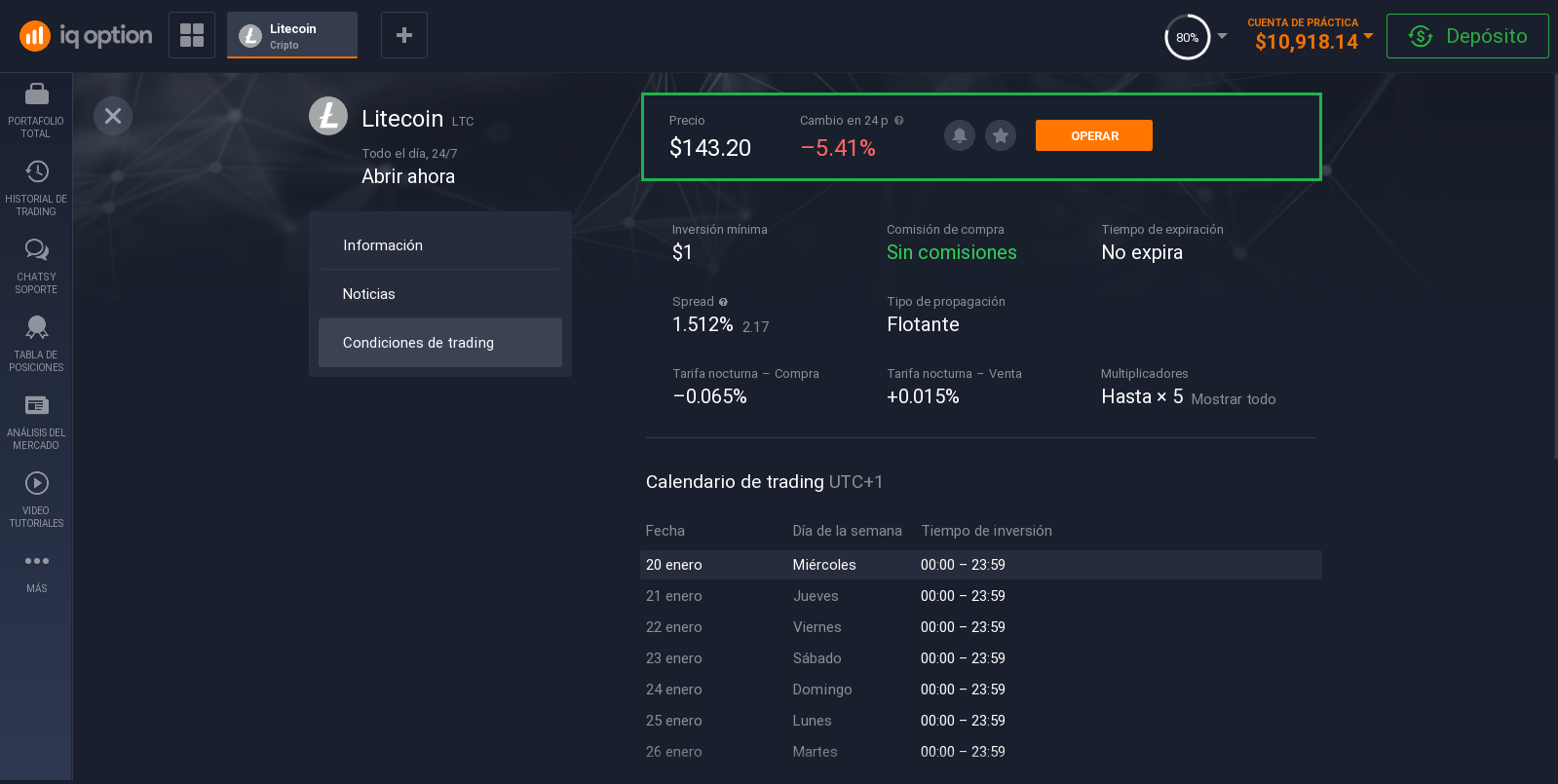Select the 22 enero Viernes row

(981, 627)
